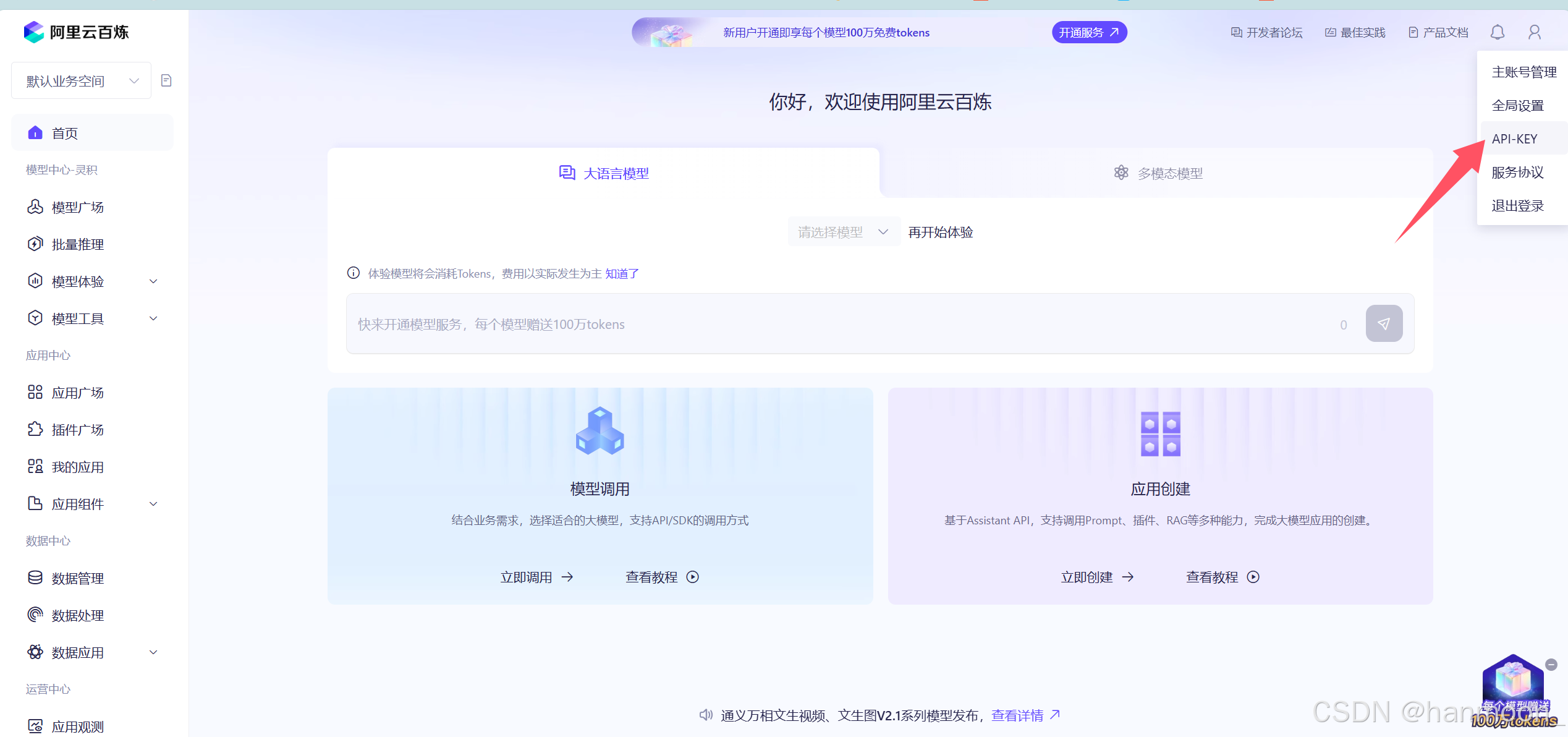Select API-KEY from the account menu
This screenshot has height=737, width=1568.
(x=1514, y=139)
